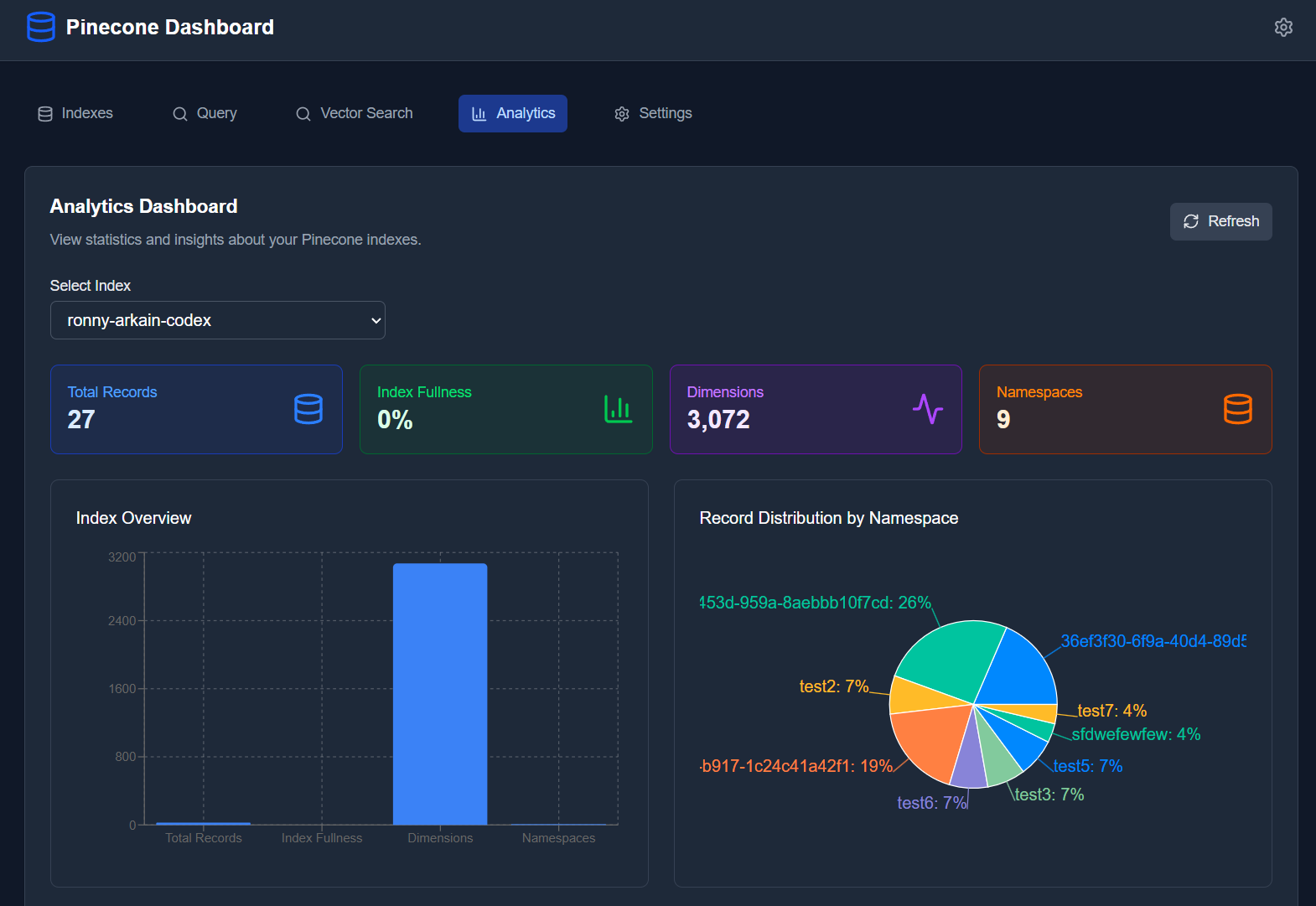Click the Pinecone Dashboard title
Viewport: 1316px width, 906px height.
[169, 27]
